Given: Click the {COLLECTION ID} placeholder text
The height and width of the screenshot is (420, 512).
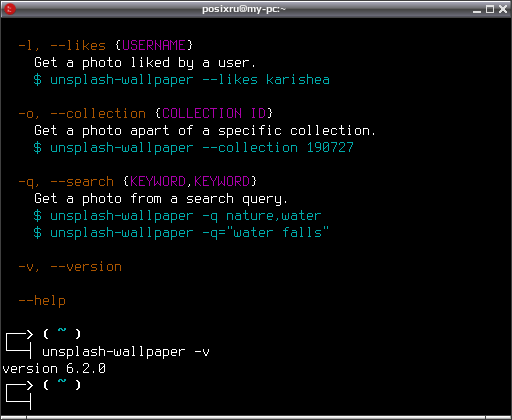Looking at the screenshot, I should click(214, 113).
